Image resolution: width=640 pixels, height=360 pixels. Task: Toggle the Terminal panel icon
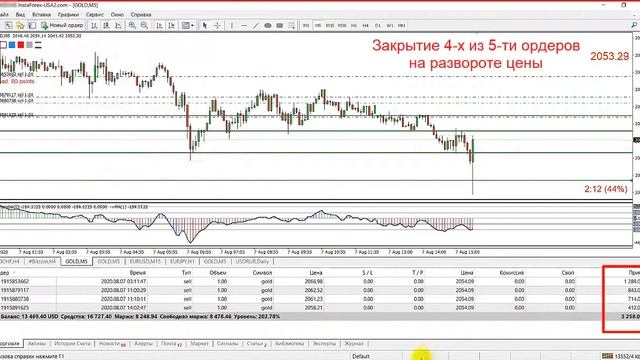pyautogui.click(x=32, y=25)
